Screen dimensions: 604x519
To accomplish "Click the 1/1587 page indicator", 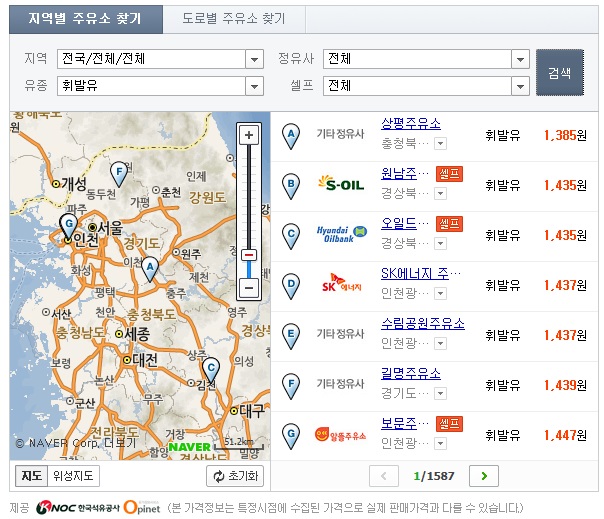I will pyautogui.click(x=434, y=476).
